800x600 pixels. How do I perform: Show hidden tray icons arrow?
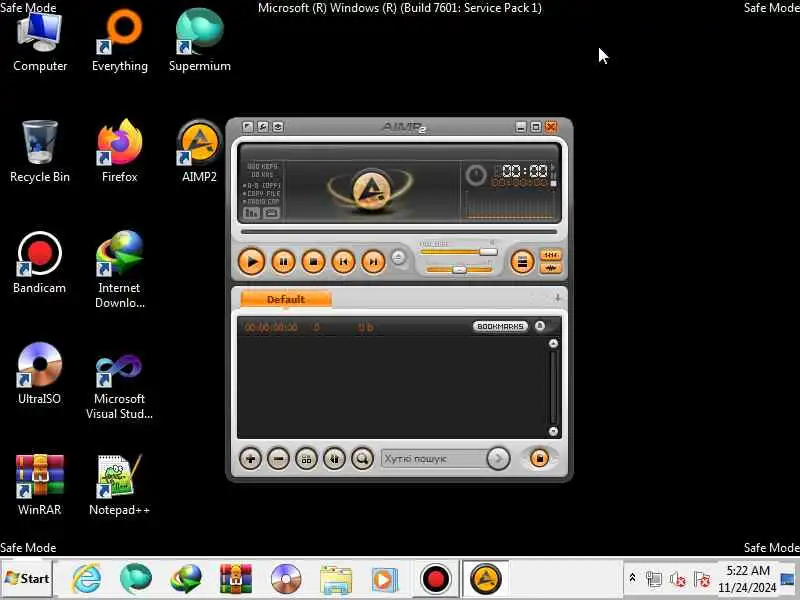(x=632, y=578)
